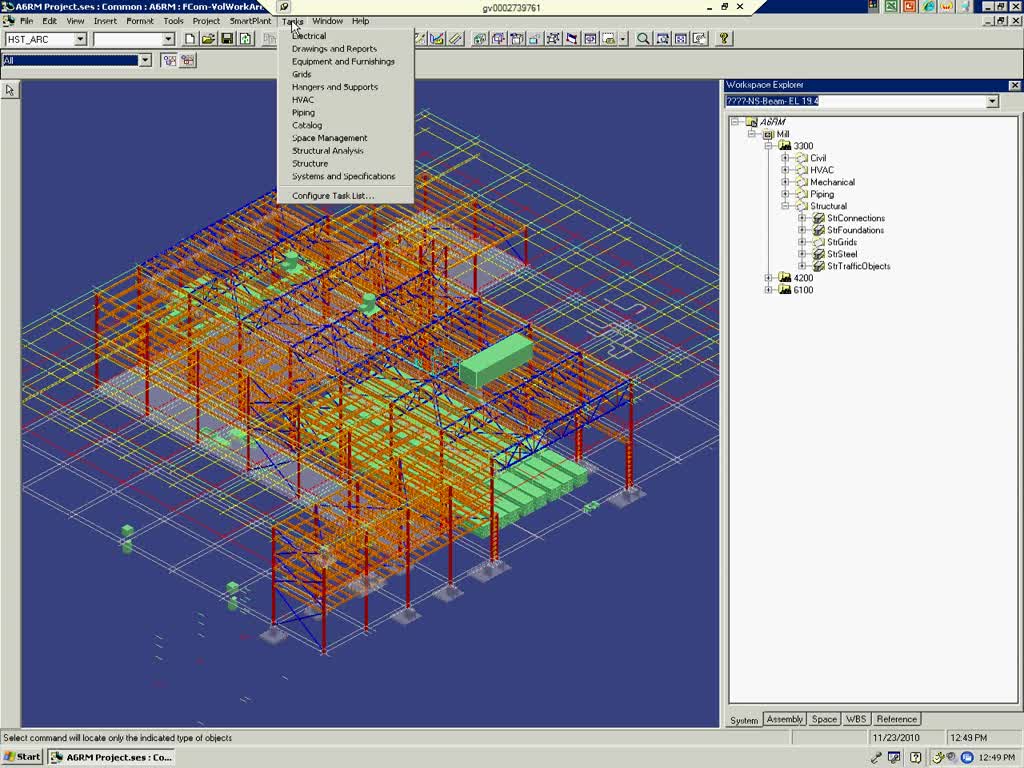Select Space Management in Tasks menu
1024x768 pixels.
click(x=330, y=138)
